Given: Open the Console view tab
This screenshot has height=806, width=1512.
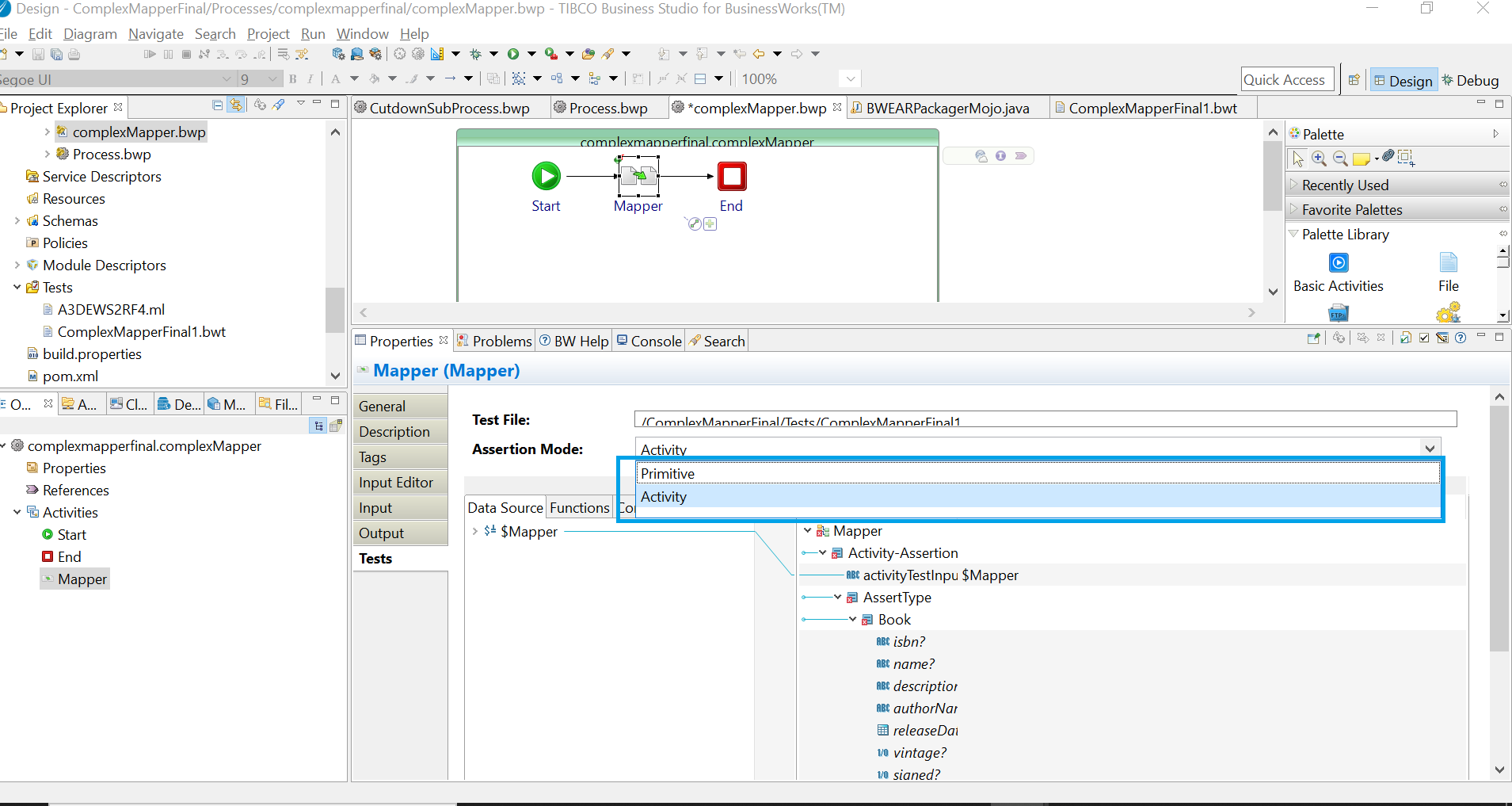Looking at the screenshot, I should [649, 341].
